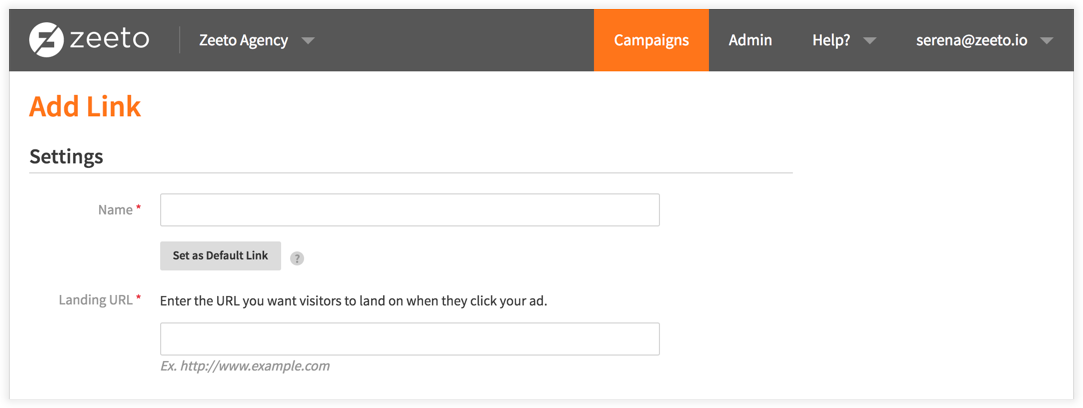Focus the Name text field
Screen dimensions: 1083x408
coord(409,210)
